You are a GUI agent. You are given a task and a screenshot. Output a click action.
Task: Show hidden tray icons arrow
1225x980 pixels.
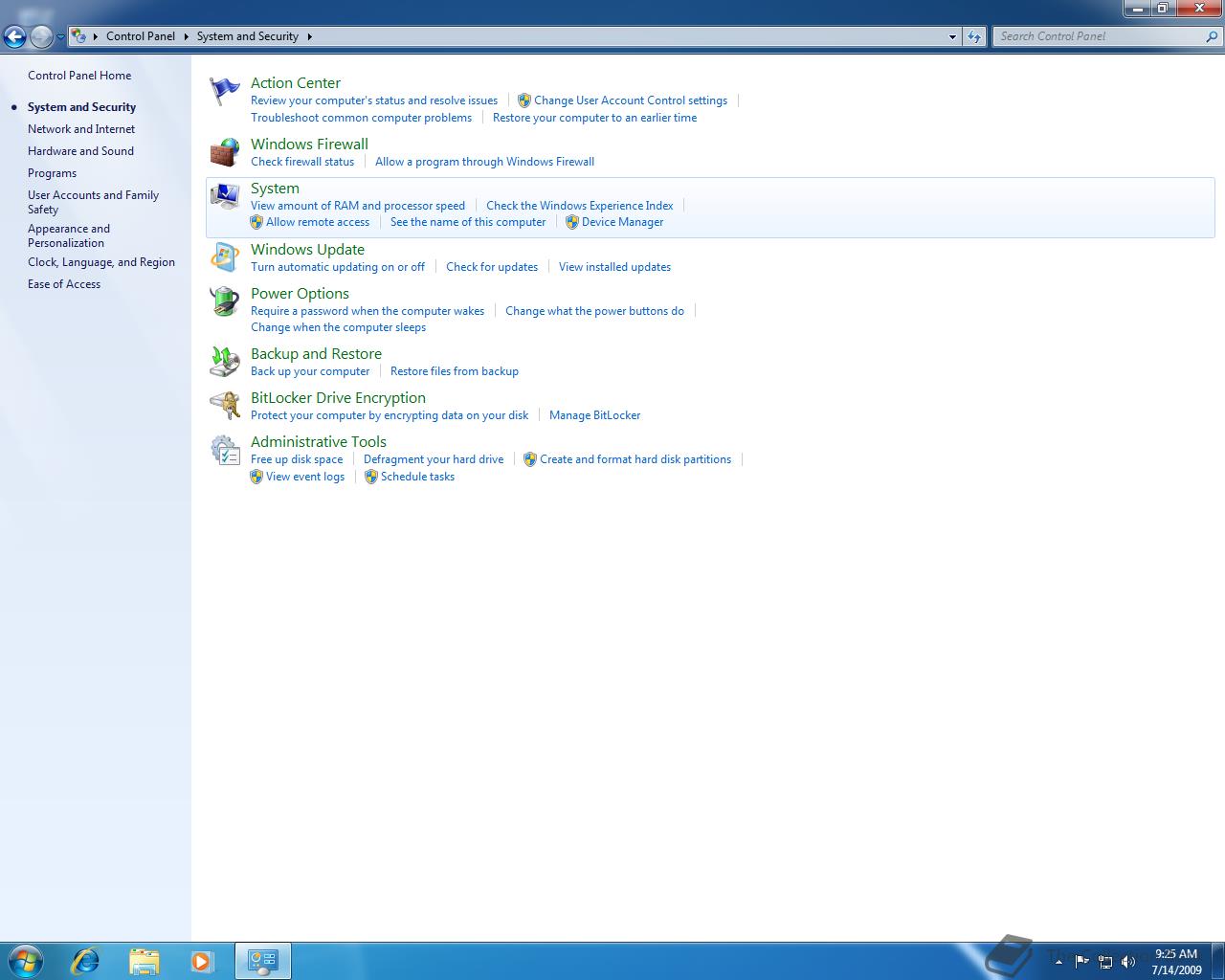[x=1058, y=961]
